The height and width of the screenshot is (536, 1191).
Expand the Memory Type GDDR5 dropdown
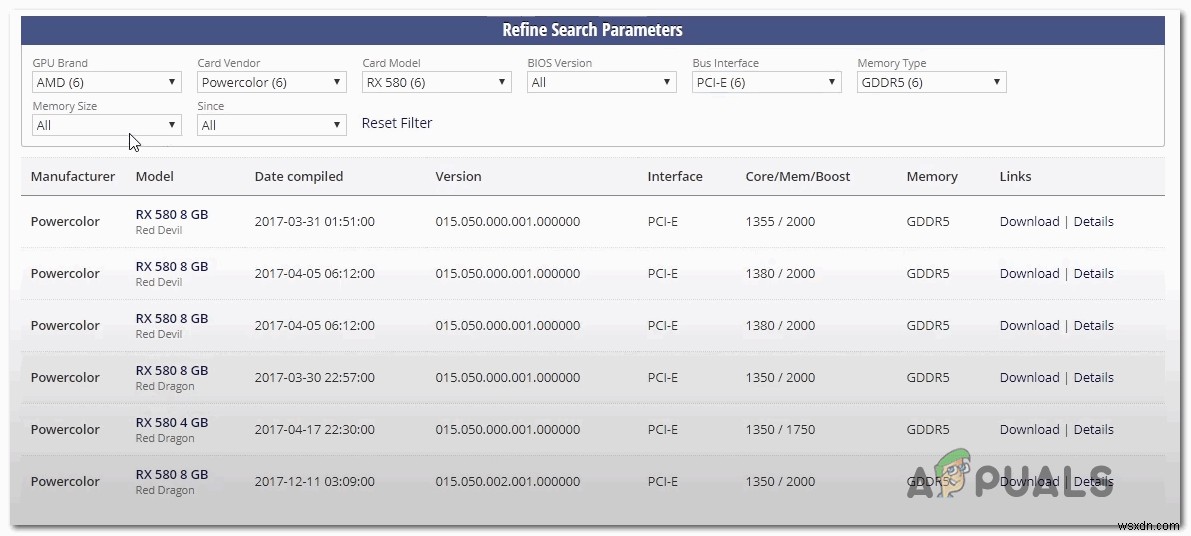[x=931, y=82]
